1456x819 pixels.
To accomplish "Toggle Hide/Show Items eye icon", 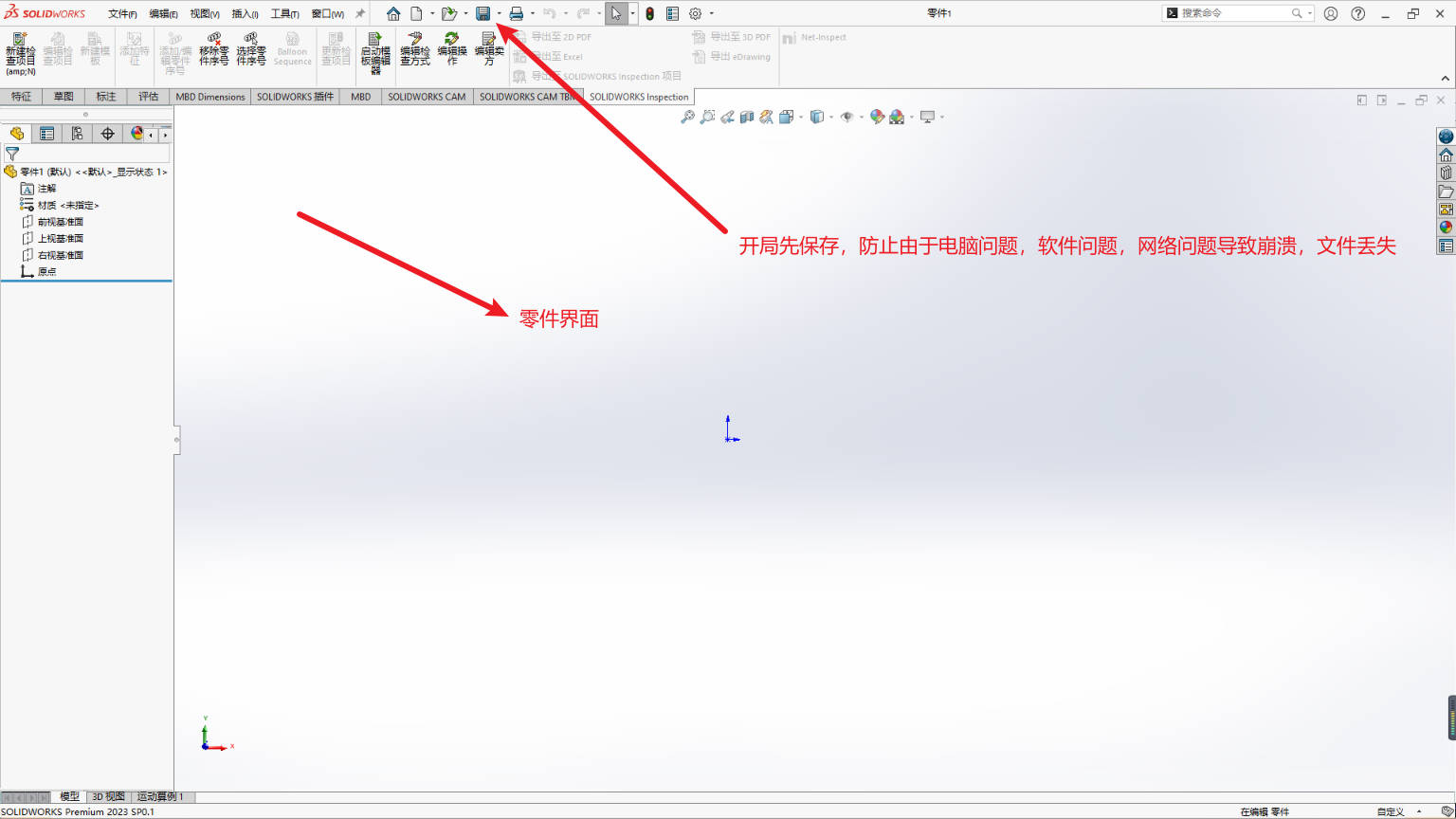I will coord(846,117).
